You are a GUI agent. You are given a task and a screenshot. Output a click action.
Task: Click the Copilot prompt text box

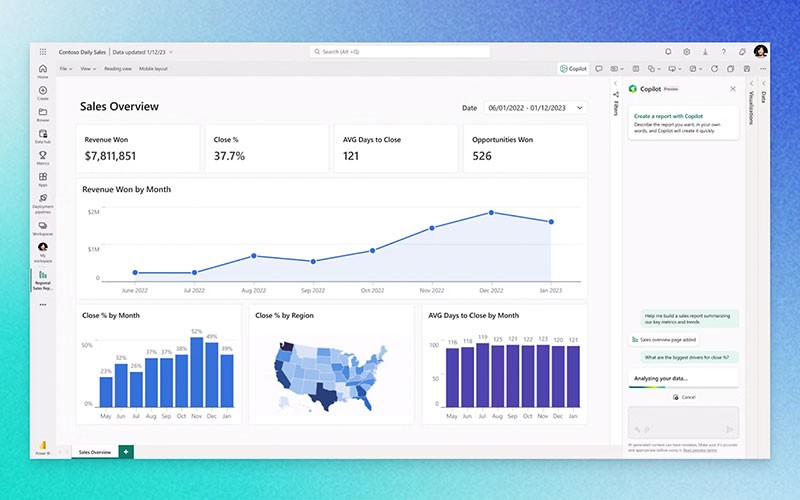pyautogui.click(x=683, y=420)
